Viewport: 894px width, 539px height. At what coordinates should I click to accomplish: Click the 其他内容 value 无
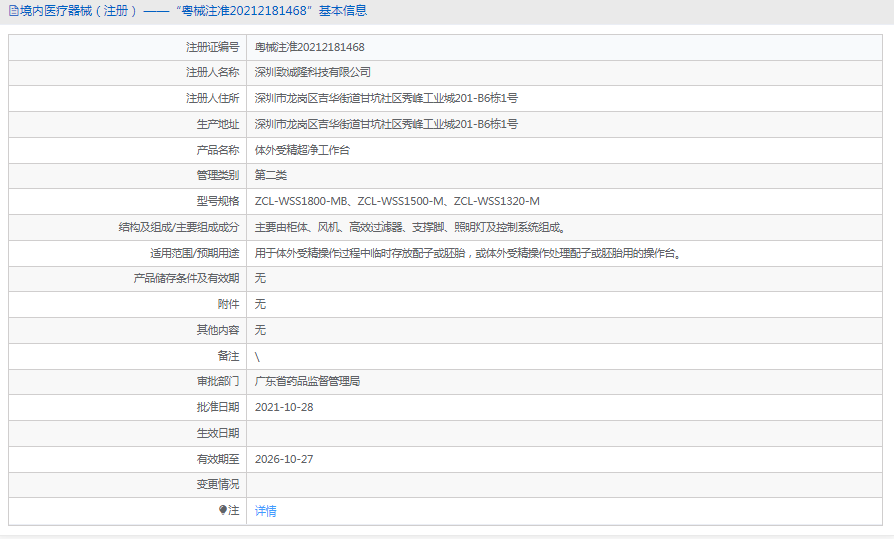(x=260, y=330)
